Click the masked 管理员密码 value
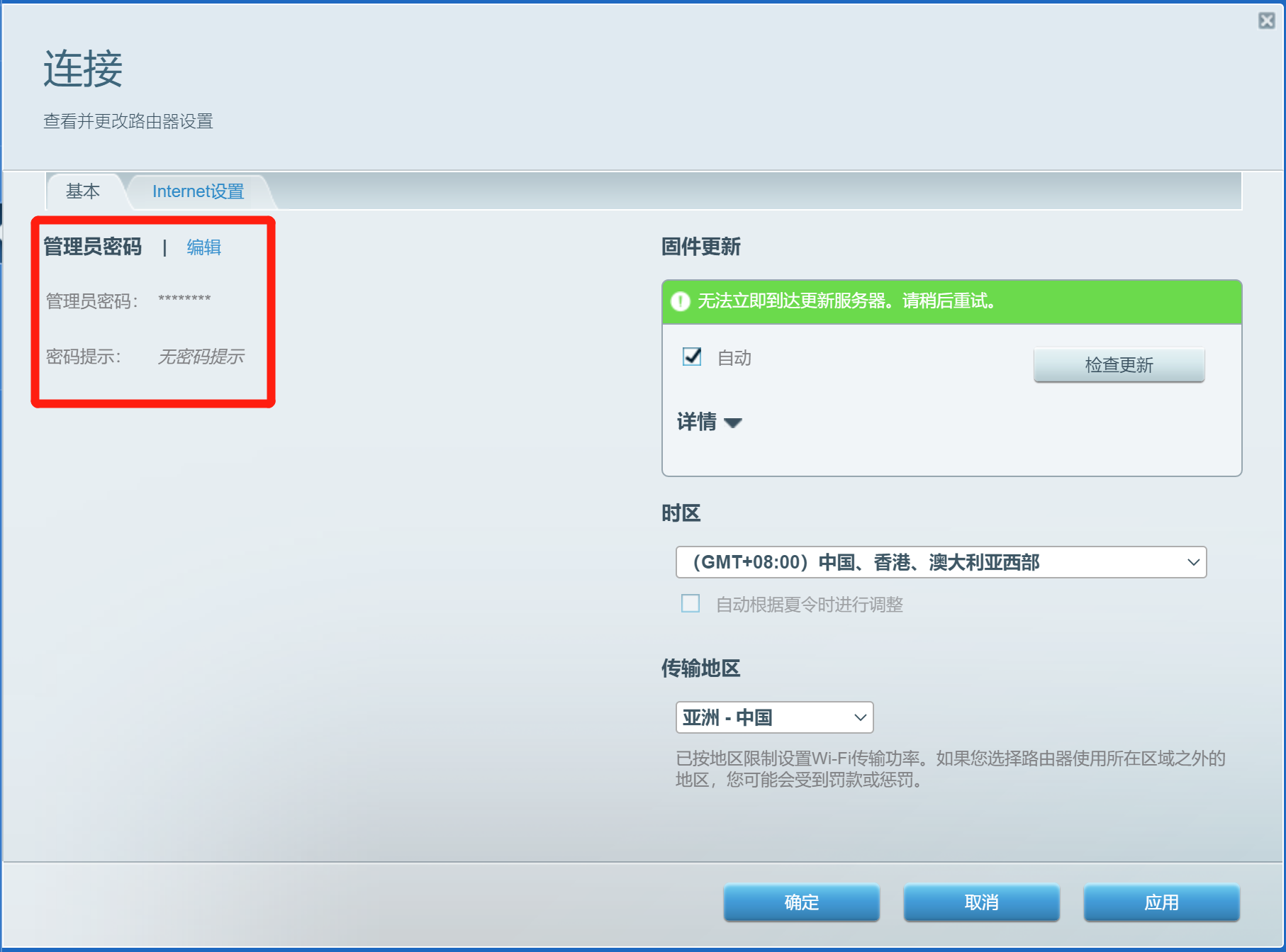Image resolution: width=1286 pixels, height=952 pixels. point(184,300)
